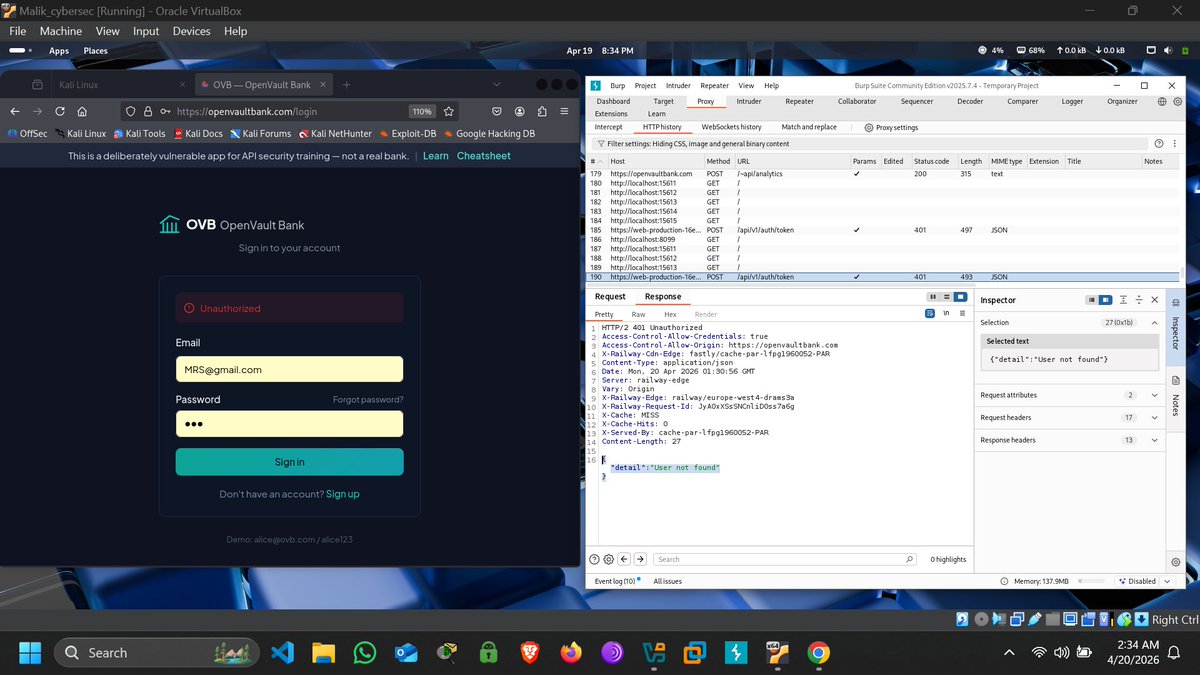The height and width of the screenshot is (675, 1200).
Task: Open message editor options menu icon
Action: (961, 314)
